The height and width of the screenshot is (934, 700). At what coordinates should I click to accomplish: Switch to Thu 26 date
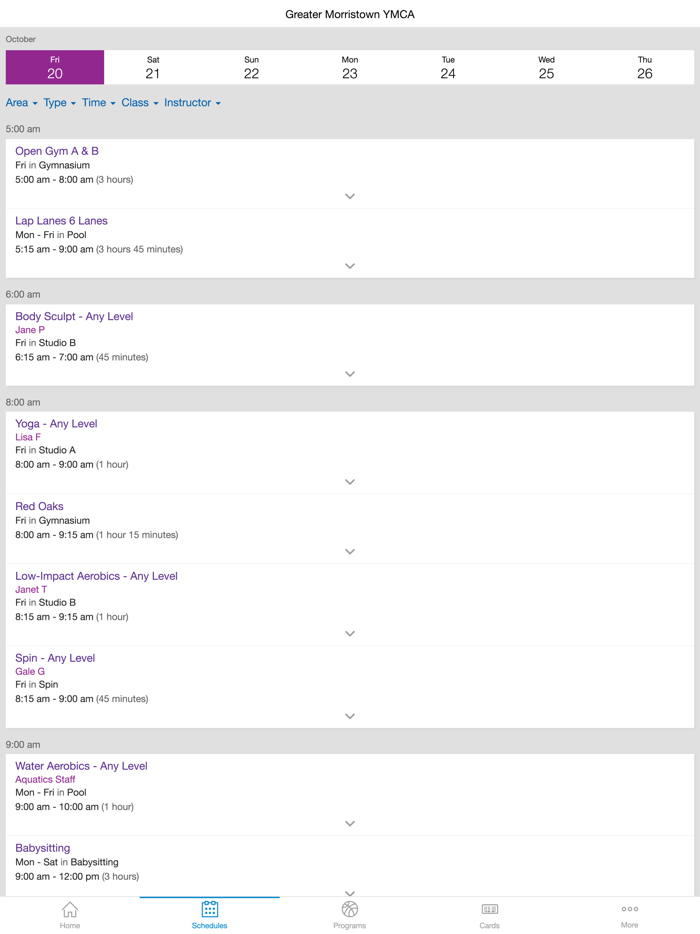point(645,68)
